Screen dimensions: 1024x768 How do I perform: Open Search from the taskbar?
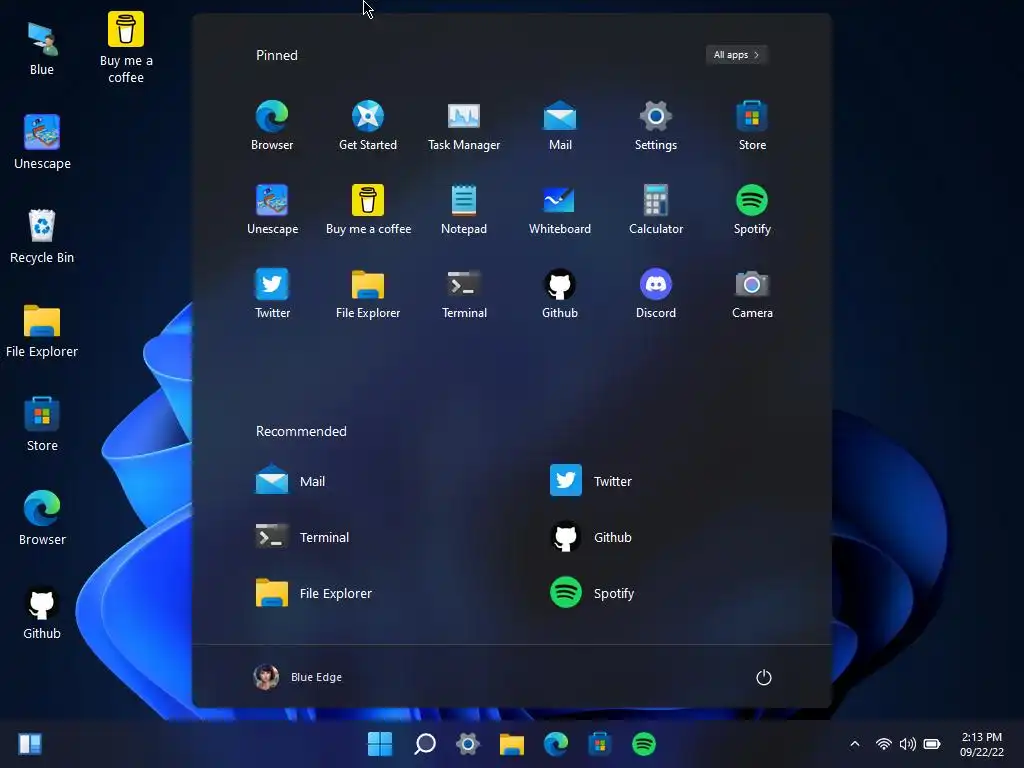click(x=424, y=744)
